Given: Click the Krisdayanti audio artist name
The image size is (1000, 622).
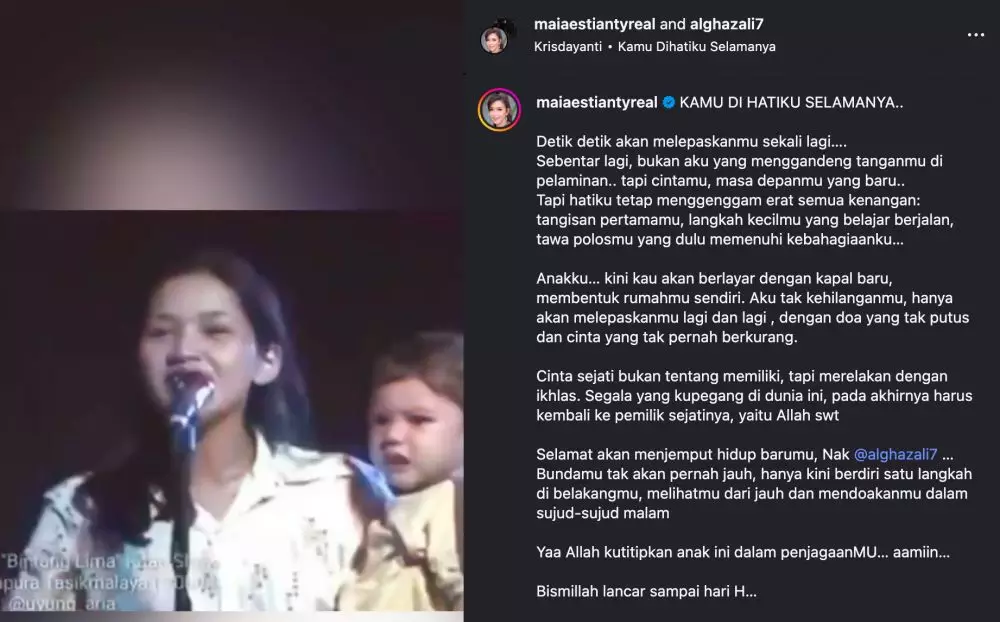Looking at the screenshot, I should click(568, 47).
